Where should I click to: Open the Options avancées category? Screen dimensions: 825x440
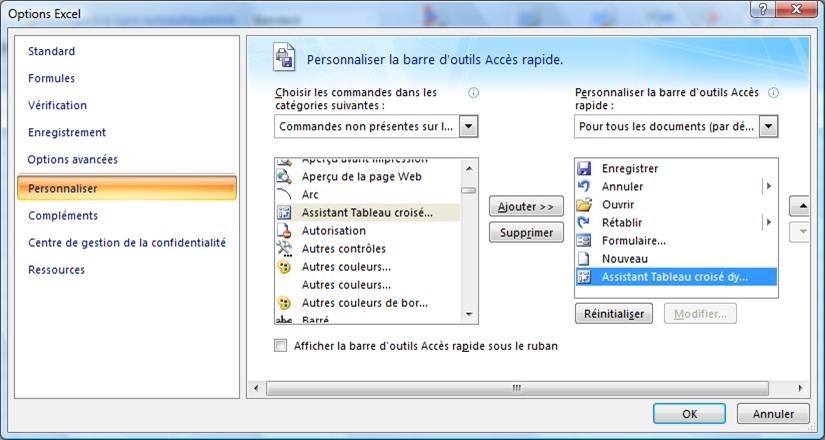[73, 159]
